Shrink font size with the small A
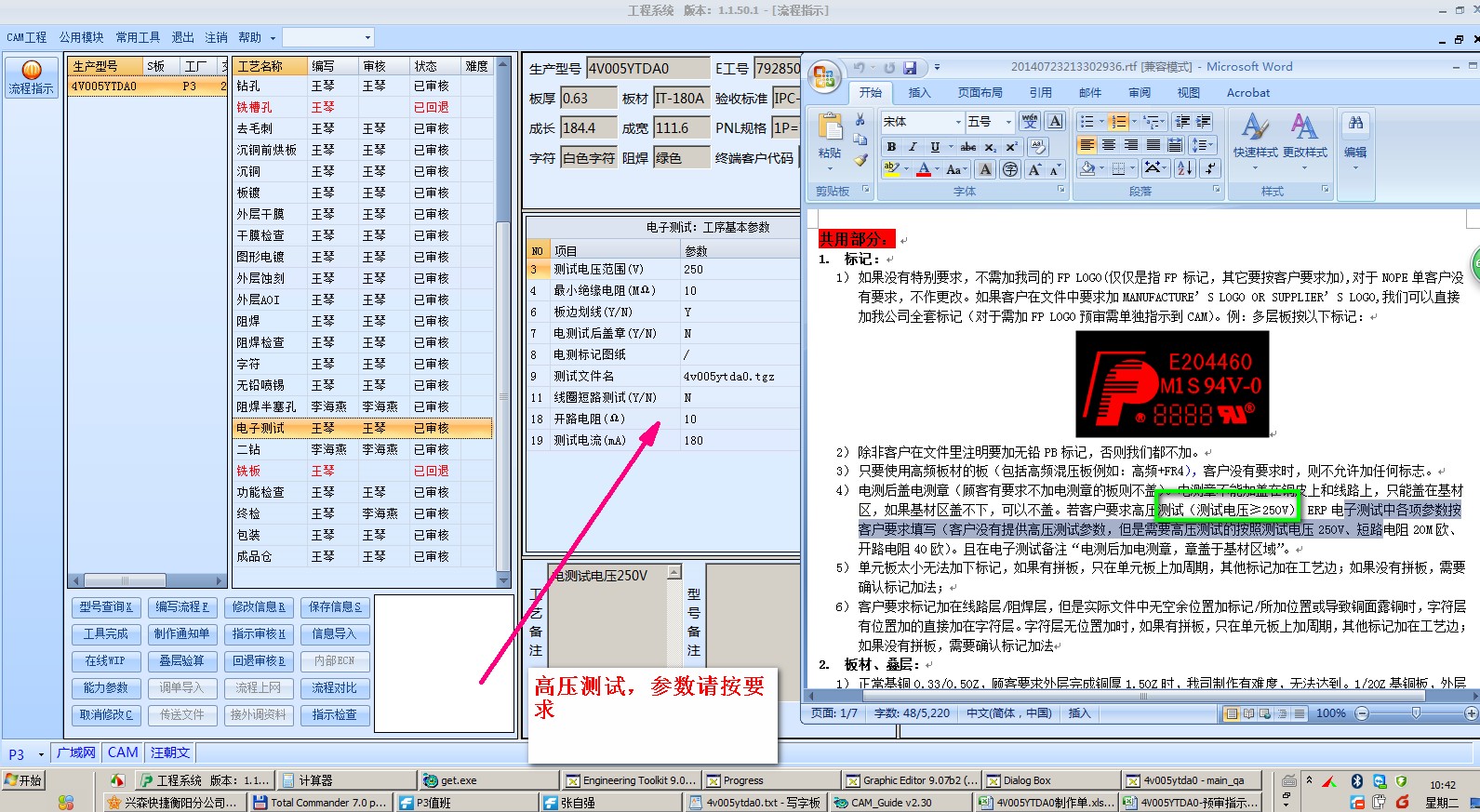This screenshot has width=1480, height=812. pyautogui.click(x=1055, y=169)
